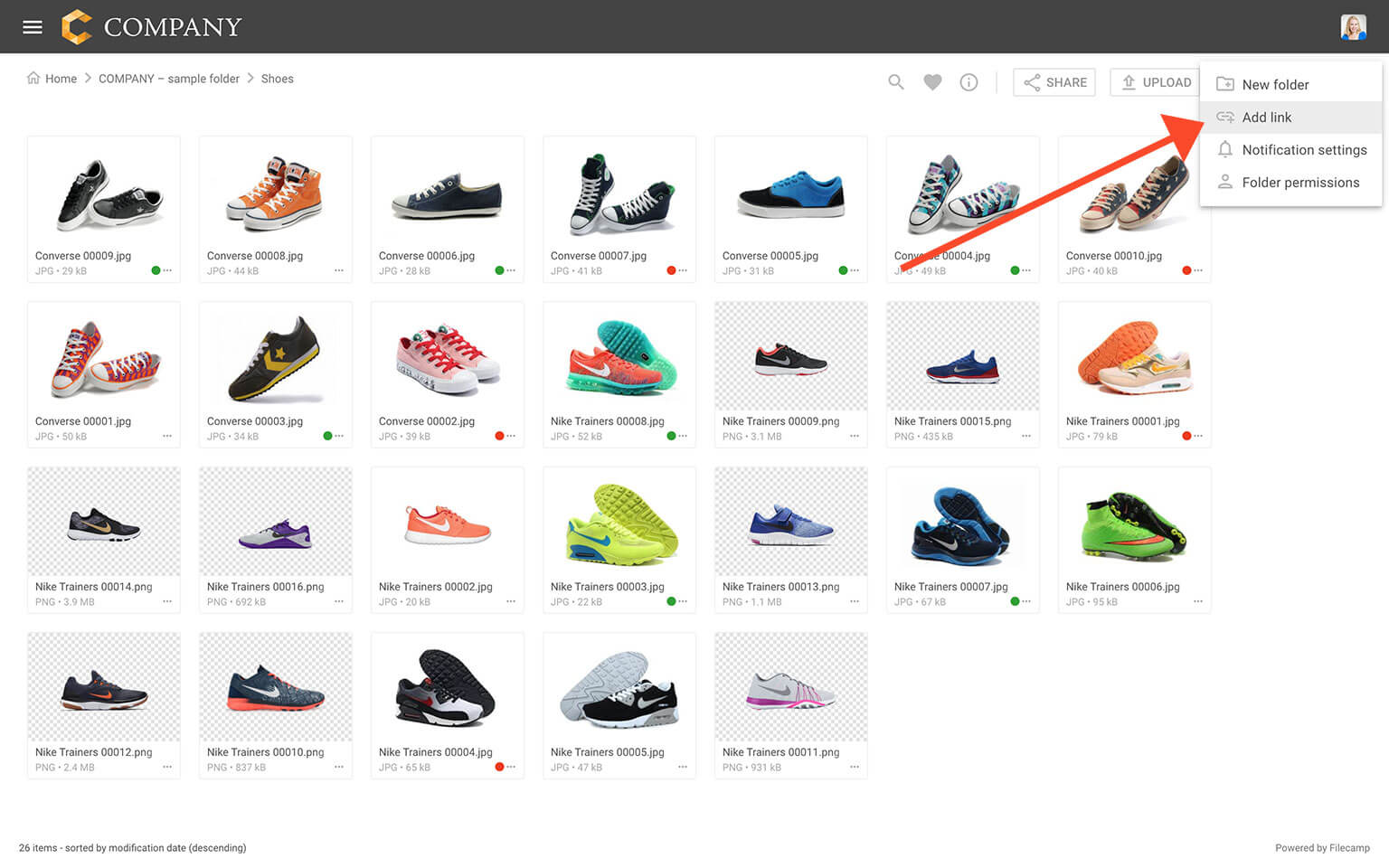Screen dimensions: 1389x868
Task: Open options for Converse 00005.jpg
Action: [x=855, y=270]
